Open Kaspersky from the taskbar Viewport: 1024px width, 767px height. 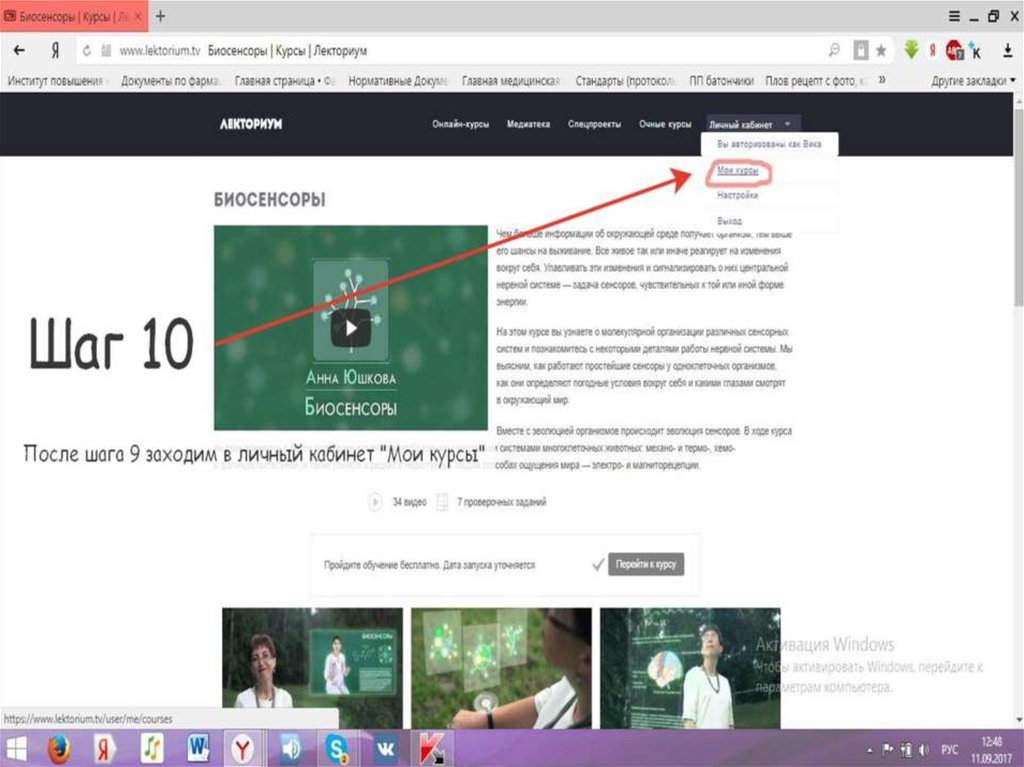click(432, 749)
